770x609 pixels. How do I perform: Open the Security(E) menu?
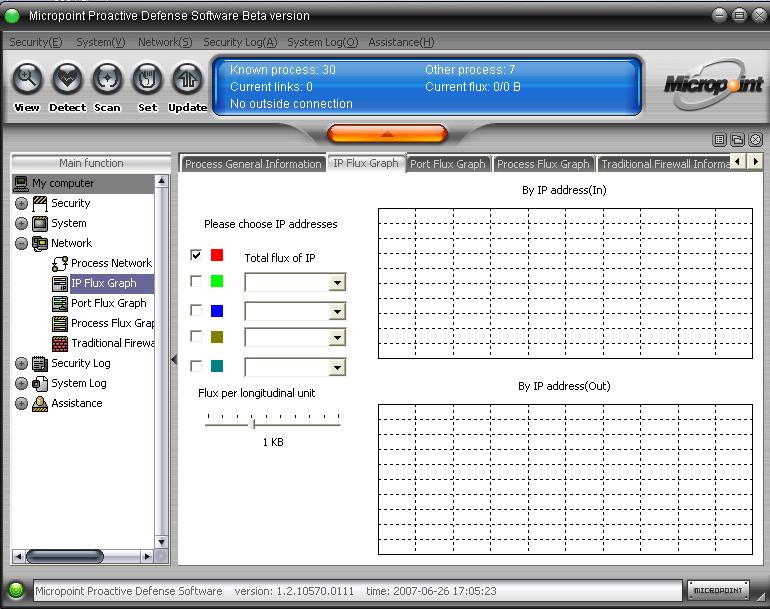coord(36,42)
